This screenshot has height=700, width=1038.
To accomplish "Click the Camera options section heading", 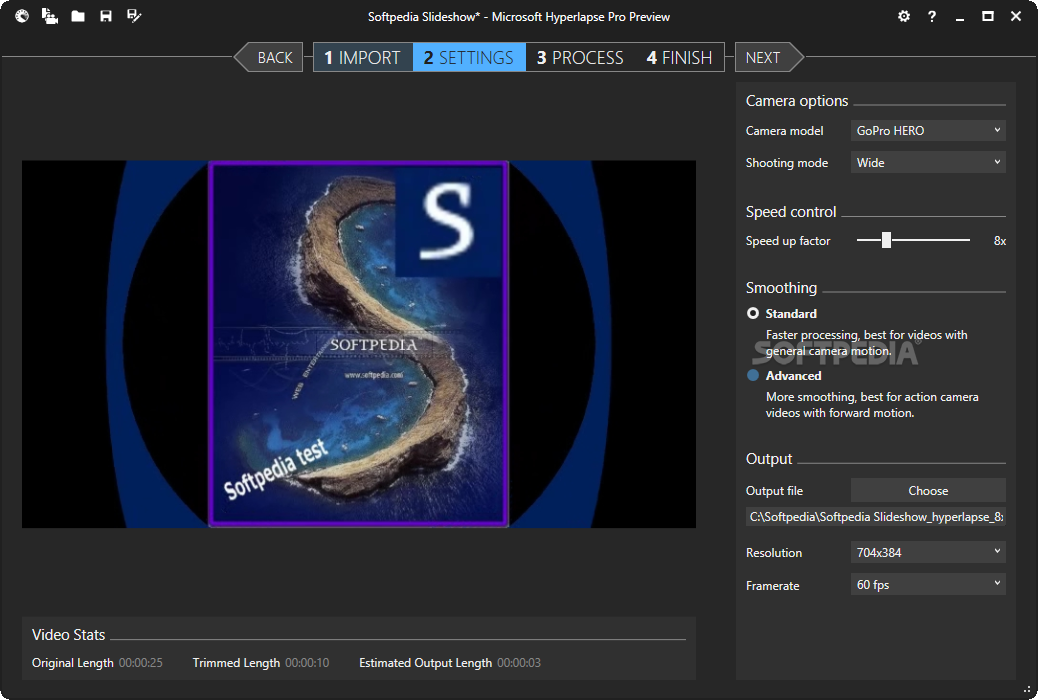I will [x=797, y=101].
